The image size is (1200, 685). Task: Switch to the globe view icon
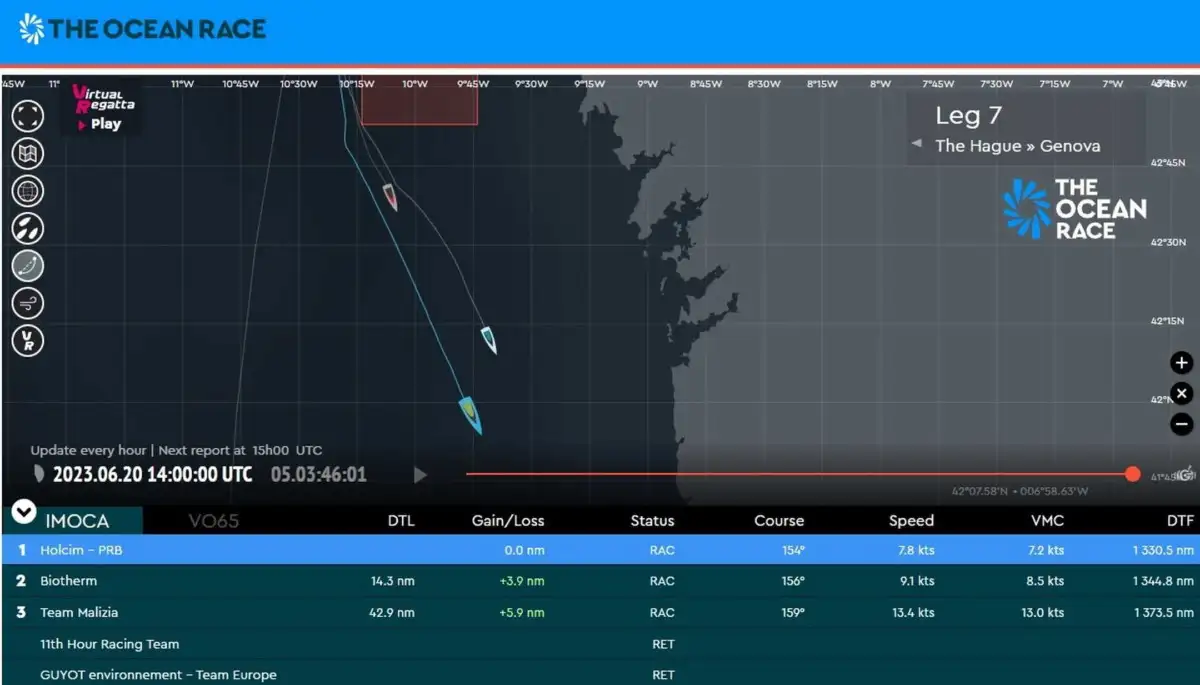27,191
